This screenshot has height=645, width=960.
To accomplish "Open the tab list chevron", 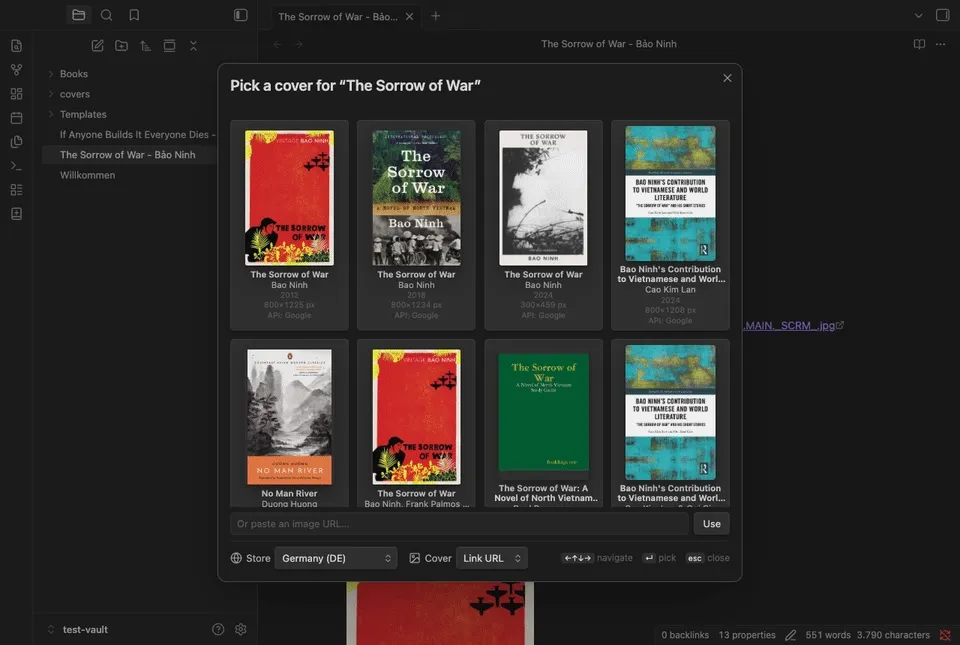I will tap(918, 16).
